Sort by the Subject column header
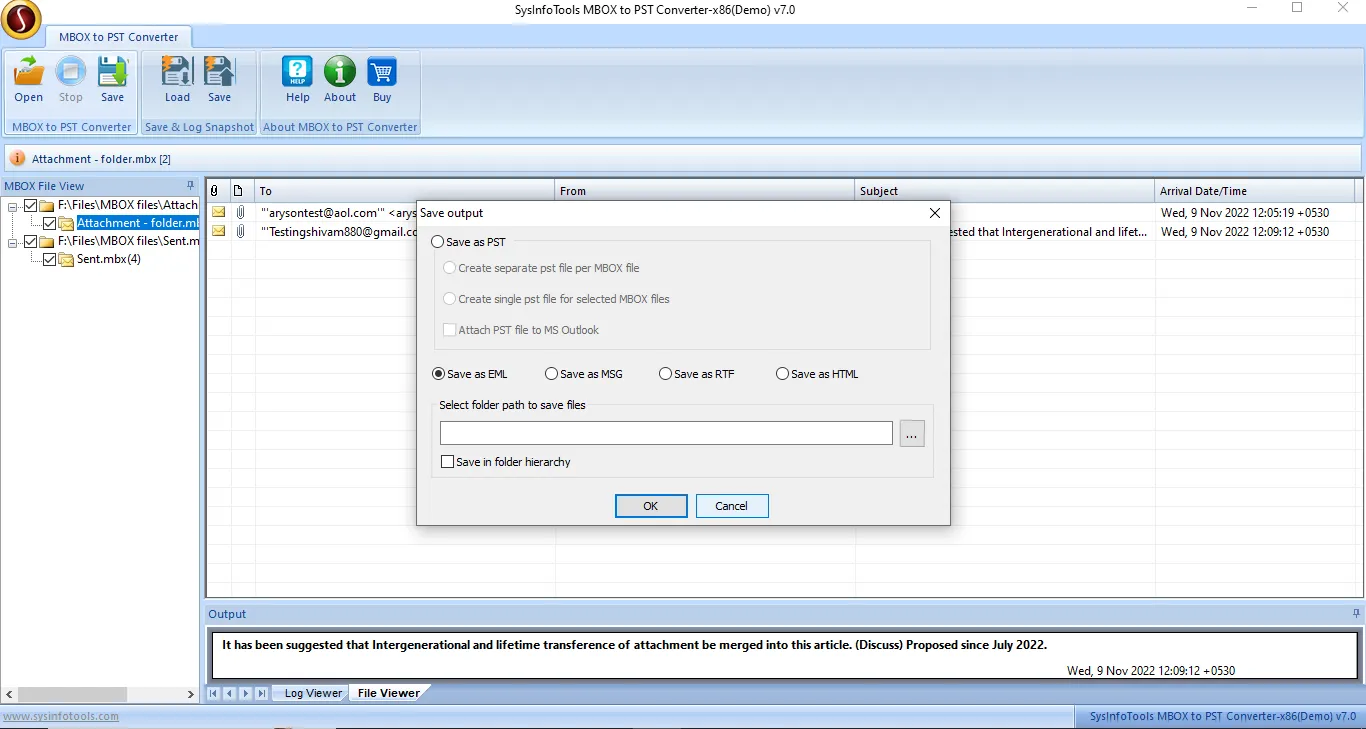This screenshot has width=1366, height=729. point(1005,191)
